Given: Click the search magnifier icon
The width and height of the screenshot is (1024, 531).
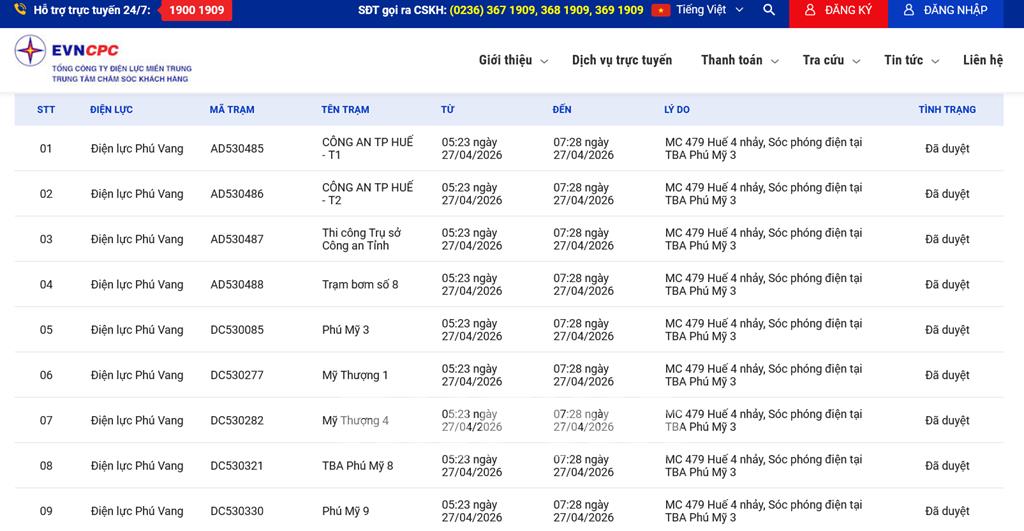Looking at the screenshot, I should (768, 10).
